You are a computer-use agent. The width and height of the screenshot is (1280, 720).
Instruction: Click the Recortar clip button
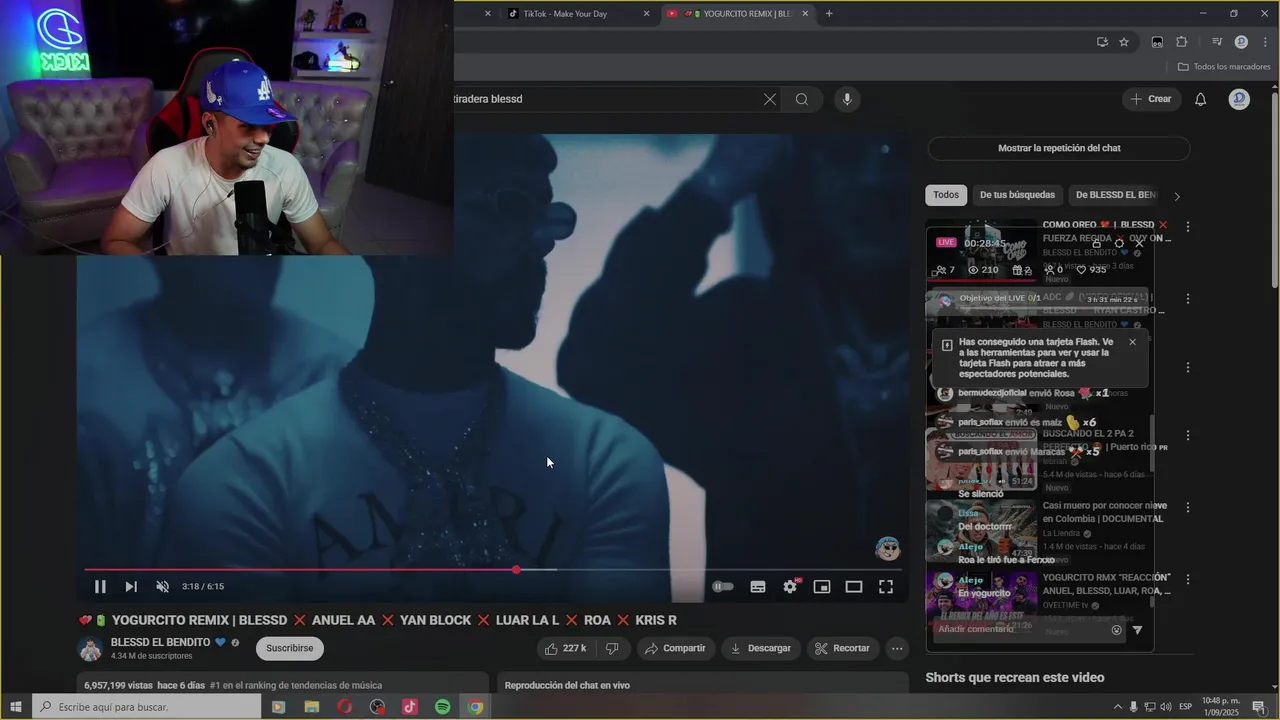tap(842, 648)
